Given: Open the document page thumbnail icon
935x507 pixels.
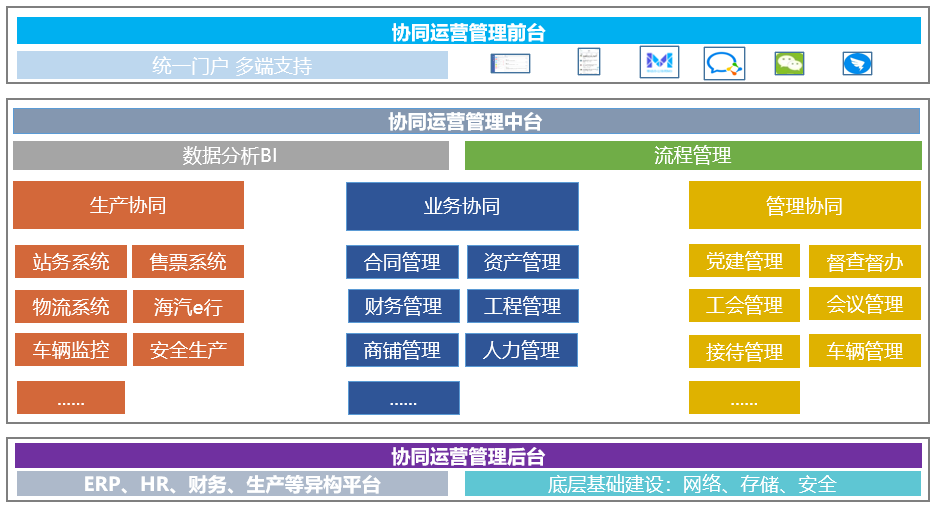Looking at the screenshot, I should 589,63.
